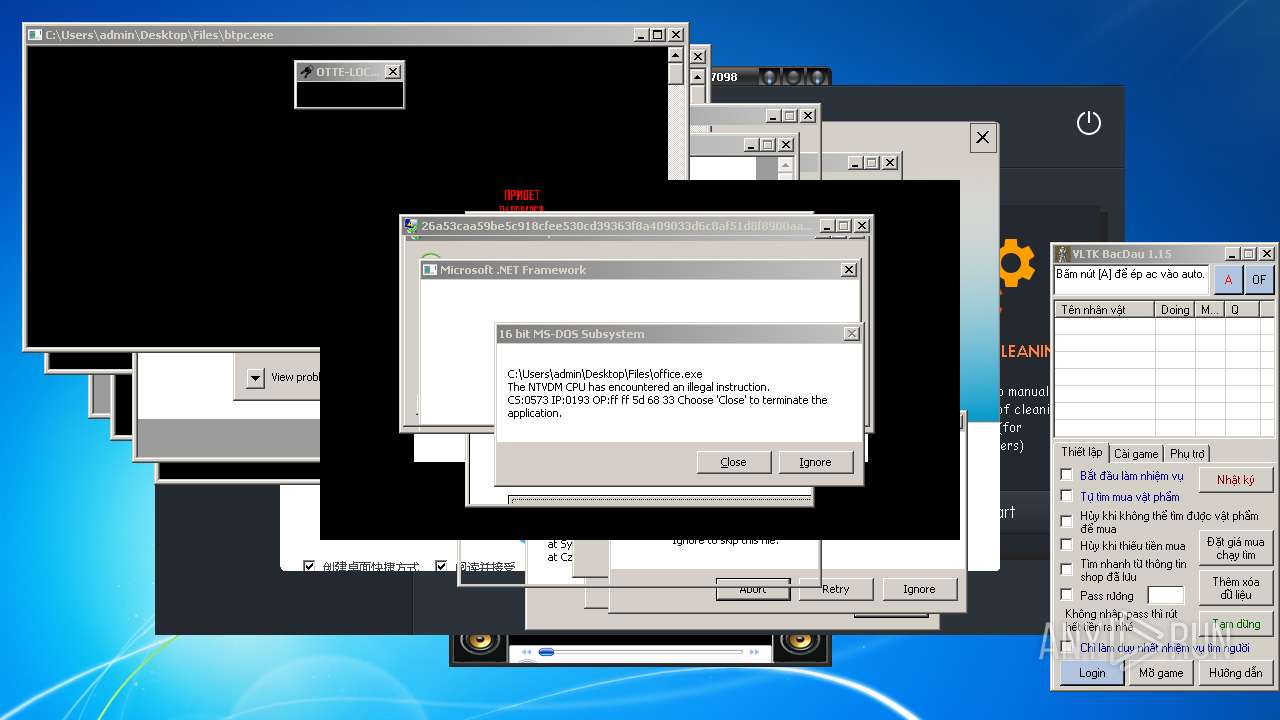The image size is (1280, 720).
Task: Click the OTTE-LOC window title icon
Action: 306,72
